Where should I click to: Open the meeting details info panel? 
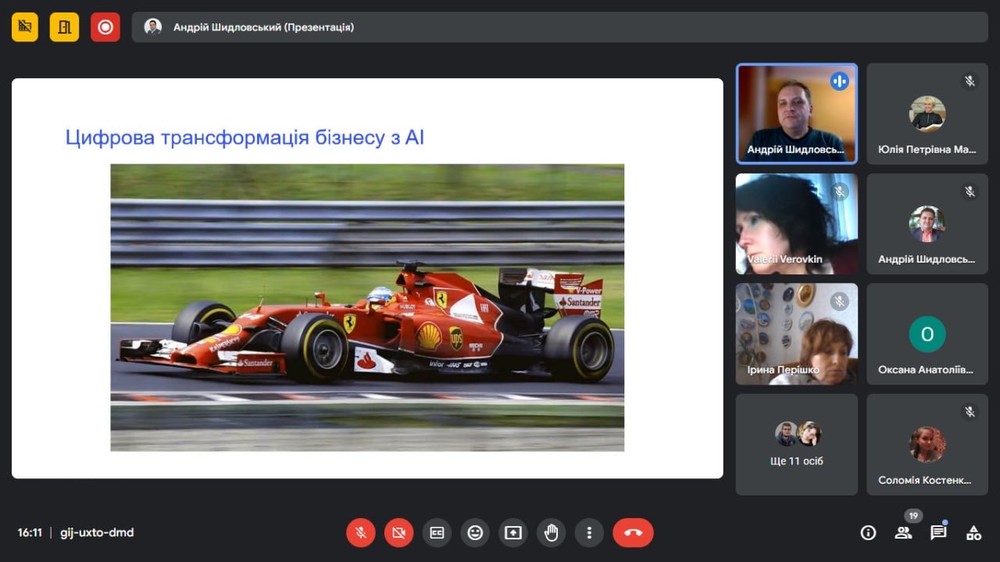pos(868,533)
